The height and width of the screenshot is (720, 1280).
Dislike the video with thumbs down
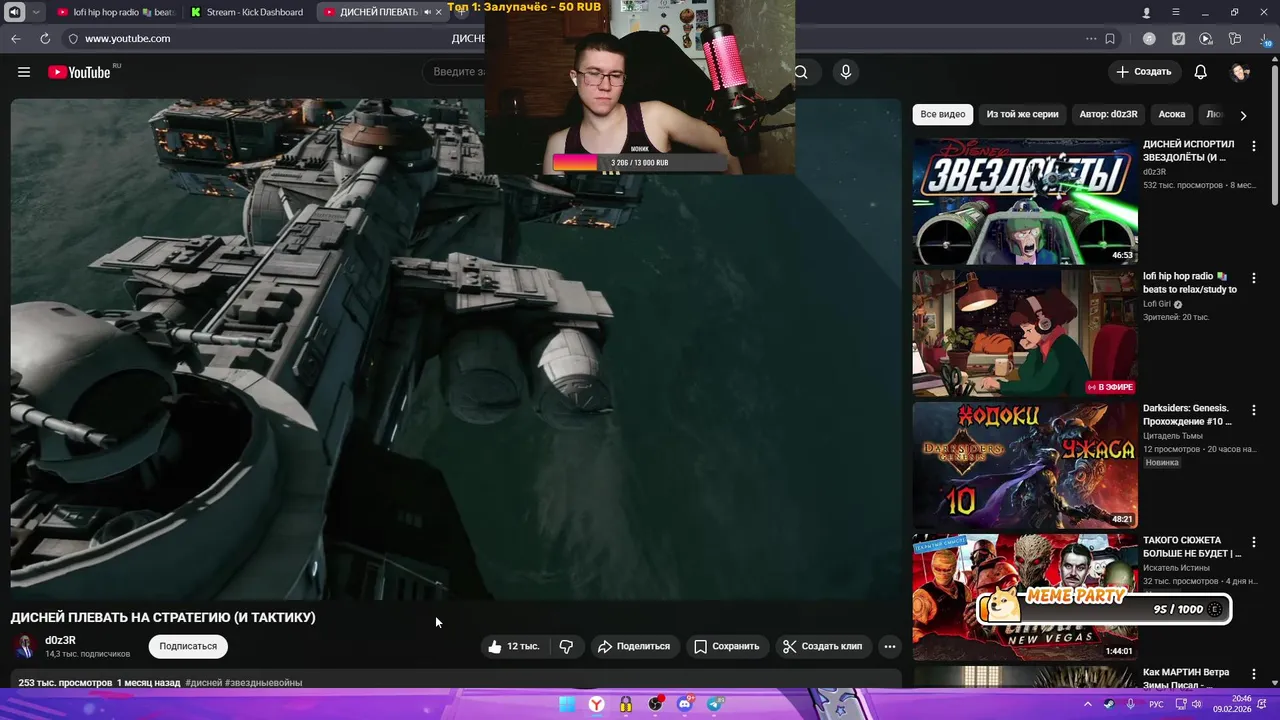coord(566,646)
